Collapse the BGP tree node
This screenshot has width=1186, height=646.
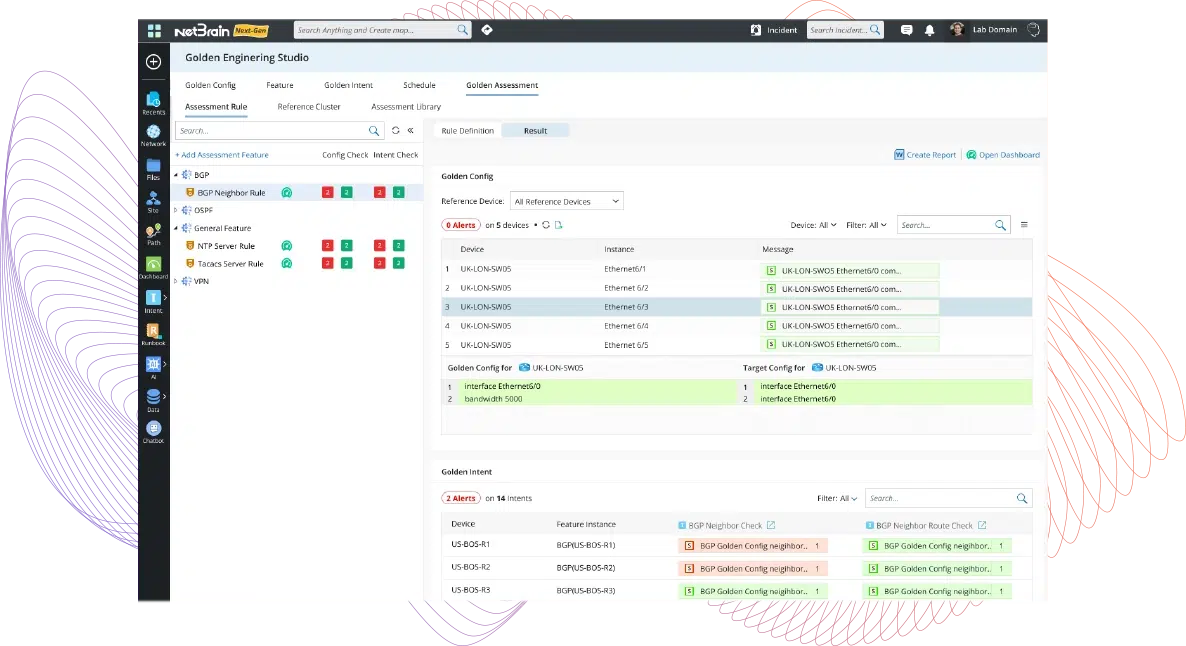pos(176,175)
